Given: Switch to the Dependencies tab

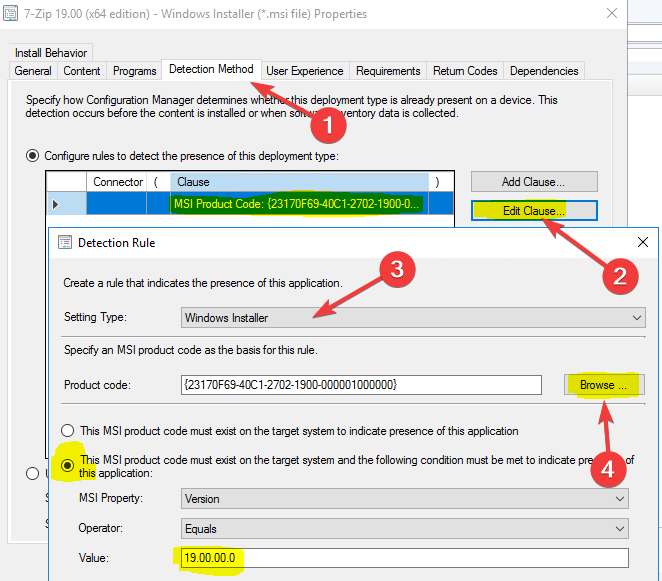Looking at the screenshot, I should 544,71.
